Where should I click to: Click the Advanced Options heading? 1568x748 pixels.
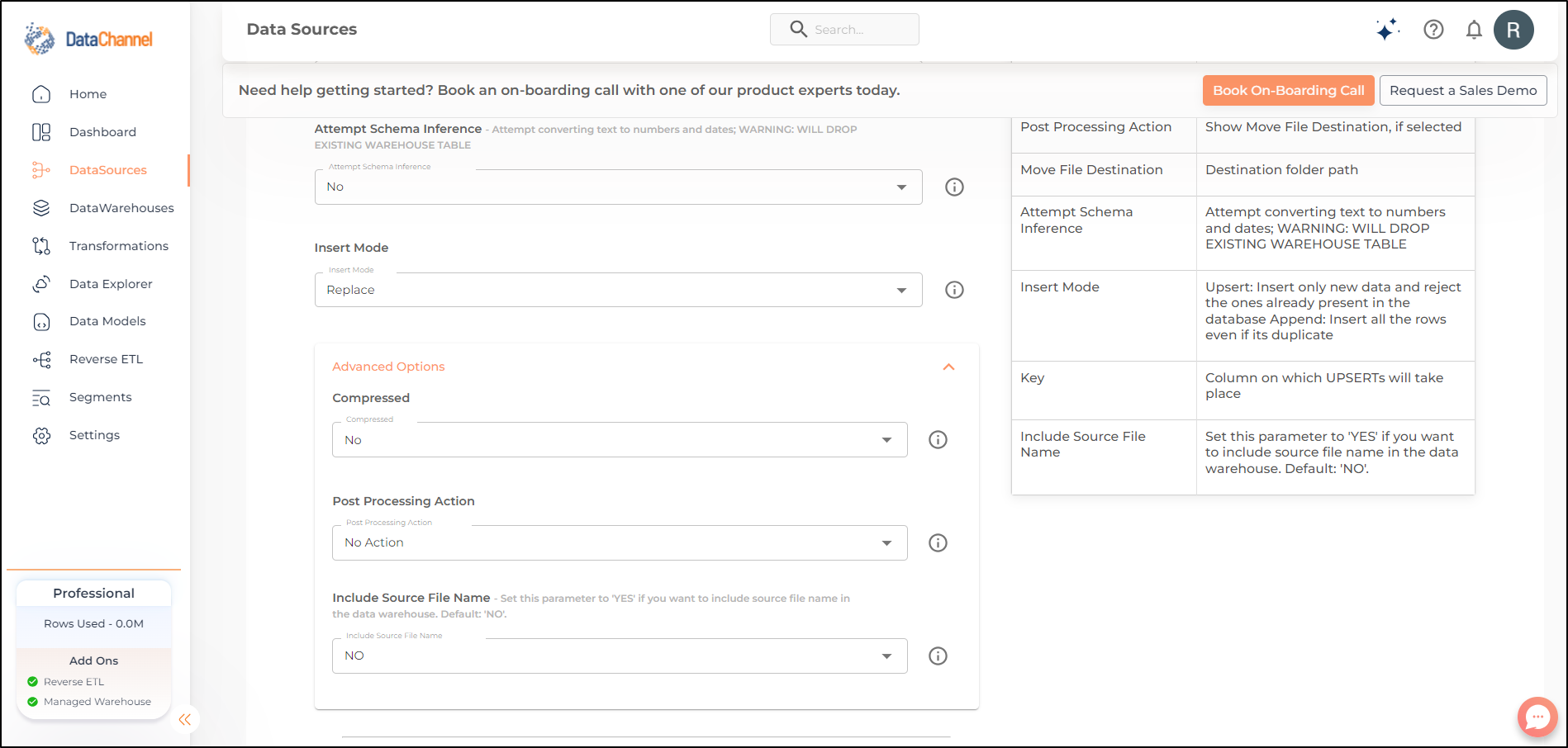pos(388,367)
